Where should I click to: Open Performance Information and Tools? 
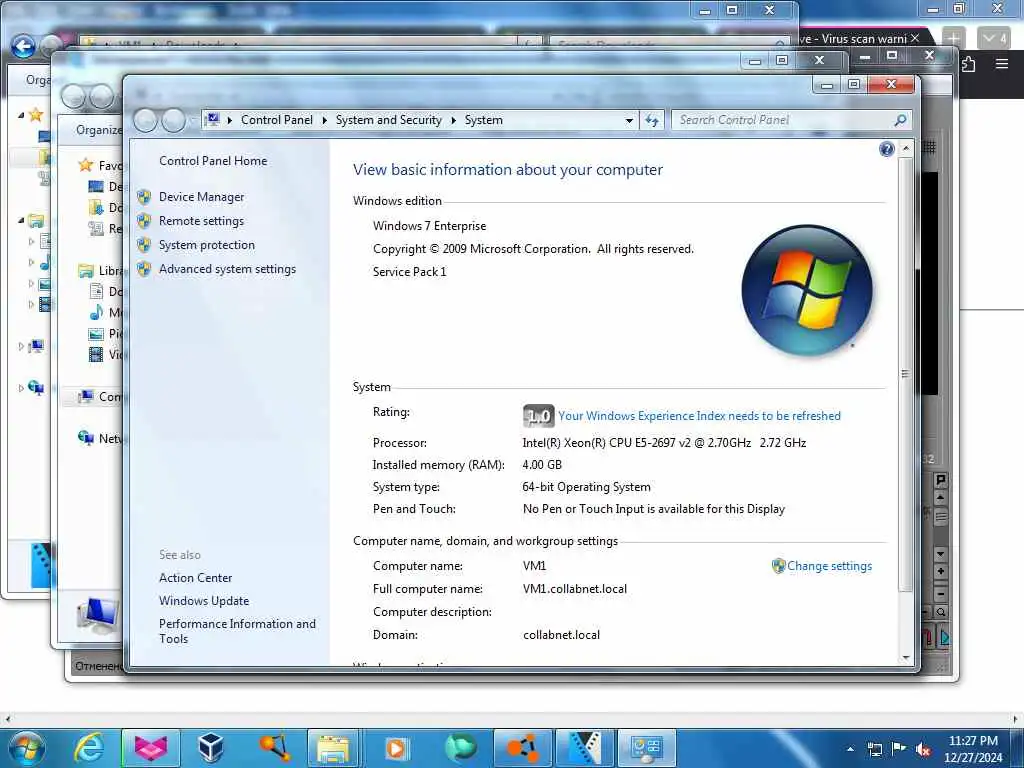click(237, 632)
